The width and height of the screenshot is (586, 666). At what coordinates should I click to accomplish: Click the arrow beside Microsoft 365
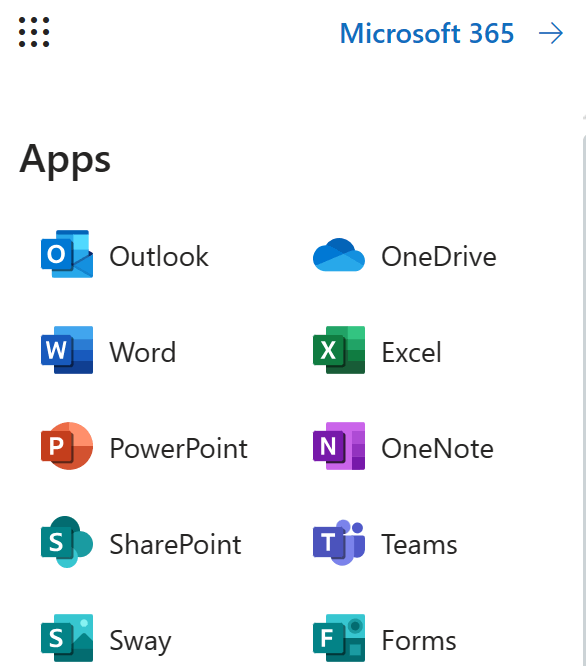[551, 34]
